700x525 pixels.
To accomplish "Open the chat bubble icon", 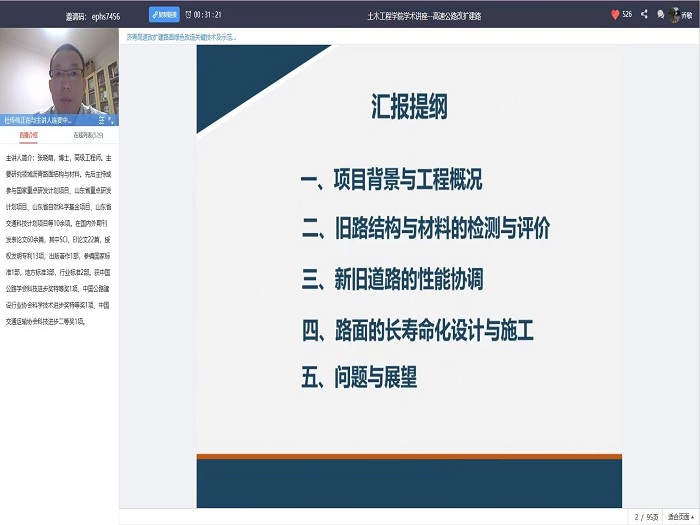I will [661, 15].
